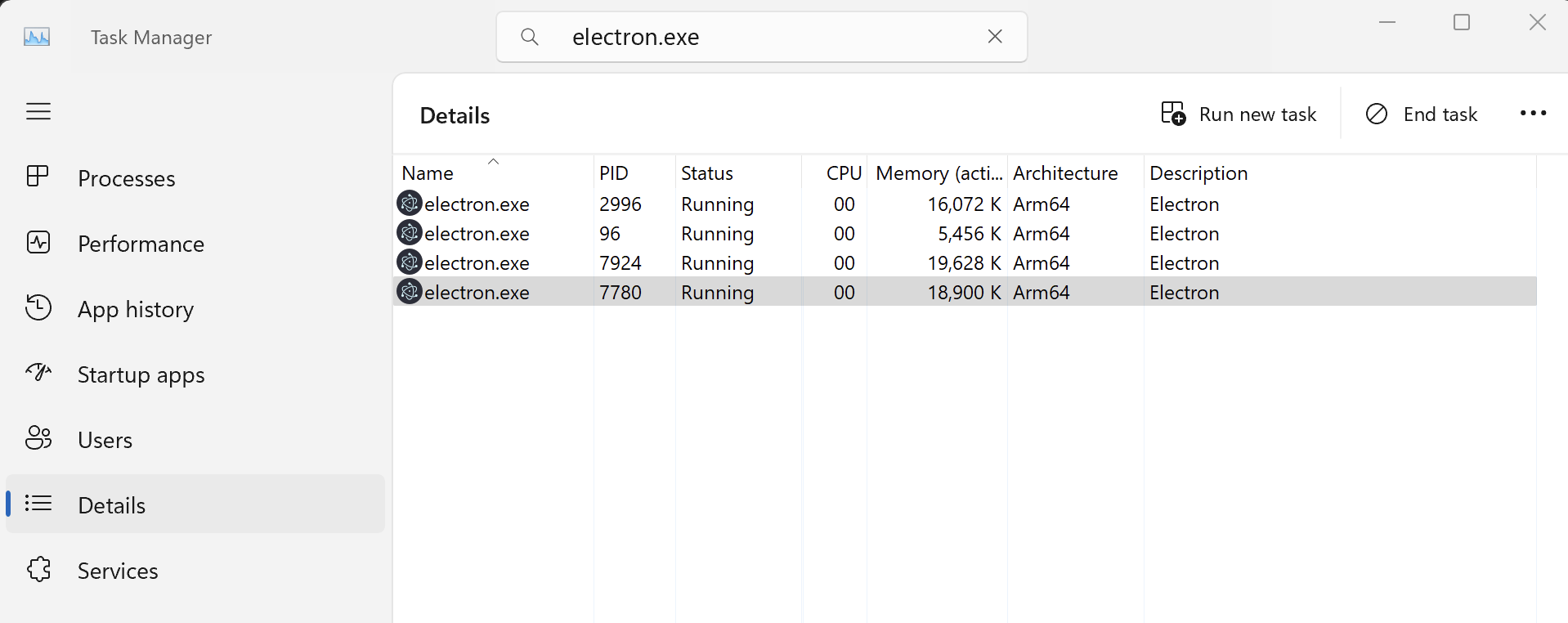Click Arm64 cell in PID 96 row
Image resolution: width=1568 pixels, height=623 pixels.
[x=1041, y=234]
